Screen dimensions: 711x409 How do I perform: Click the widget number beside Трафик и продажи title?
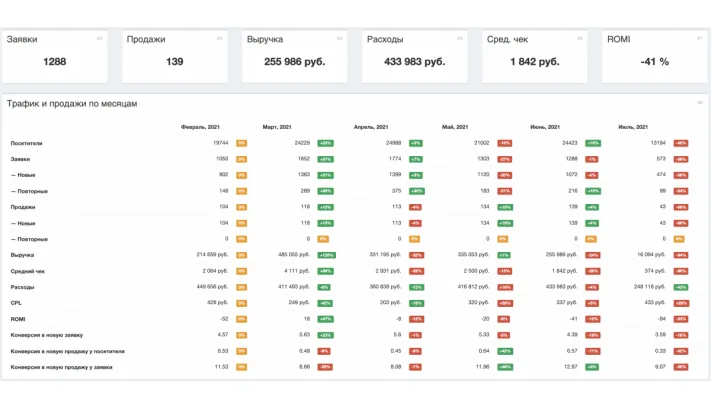700,103
